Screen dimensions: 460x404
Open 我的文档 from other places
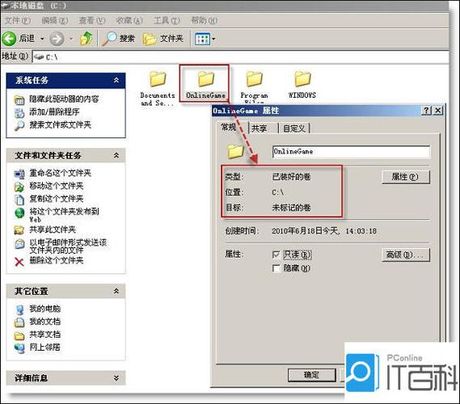point(45,321)
